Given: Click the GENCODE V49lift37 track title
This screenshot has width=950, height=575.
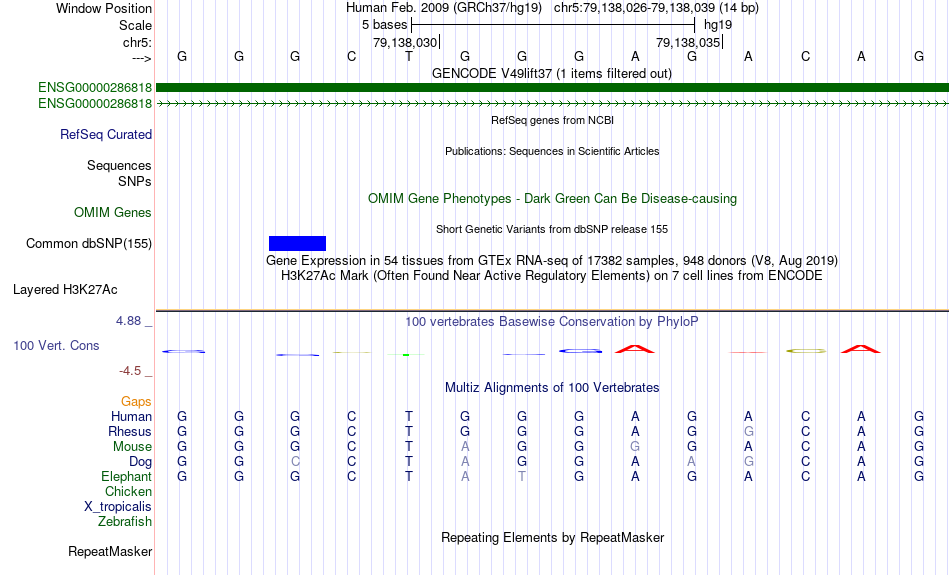Looking at the screenshot, I should [x=552, y=73].
